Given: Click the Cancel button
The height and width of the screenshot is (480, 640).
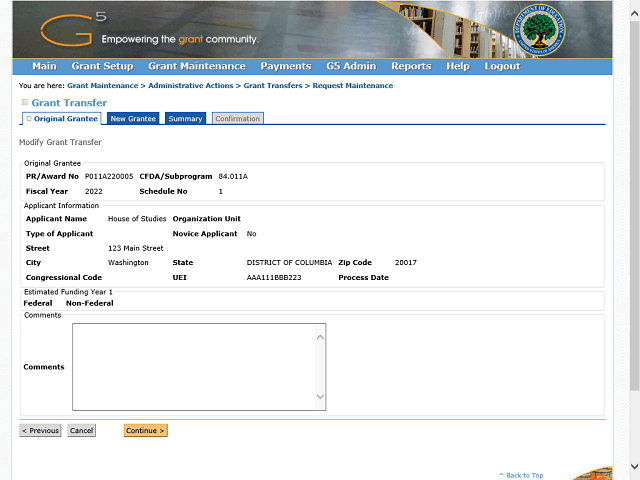Looking at the screenshot, I should 82,431.
